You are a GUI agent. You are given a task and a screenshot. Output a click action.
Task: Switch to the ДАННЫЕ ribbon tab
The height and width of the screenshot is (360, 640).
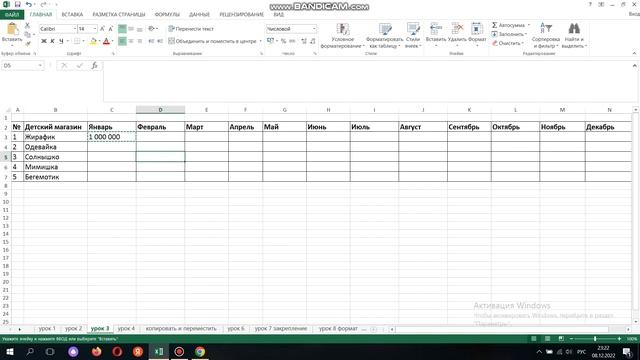tap(199, 15)
